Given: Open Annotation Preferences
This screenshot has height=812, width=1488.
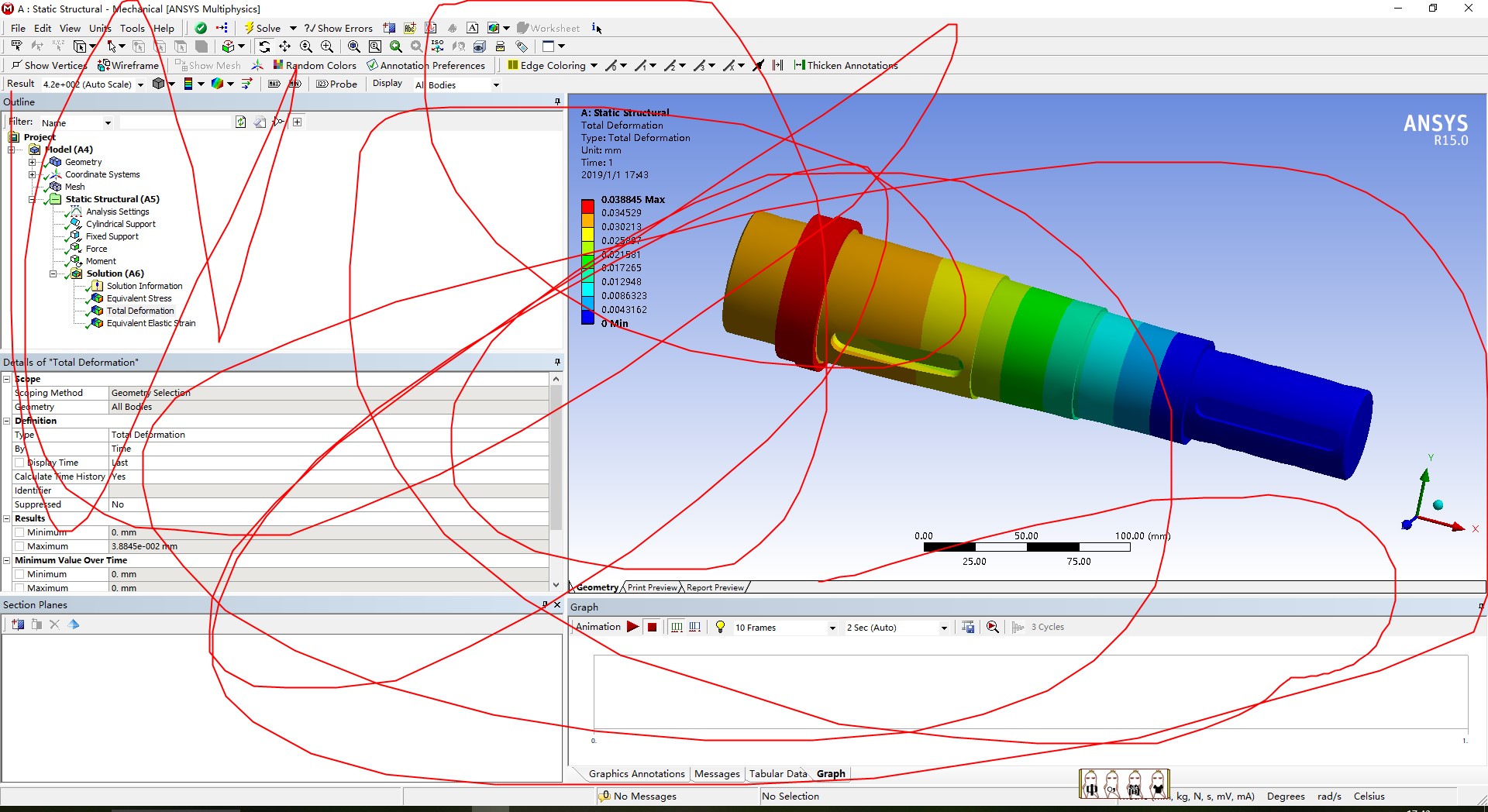Looking at the screenshot, I should click(425, 65).
